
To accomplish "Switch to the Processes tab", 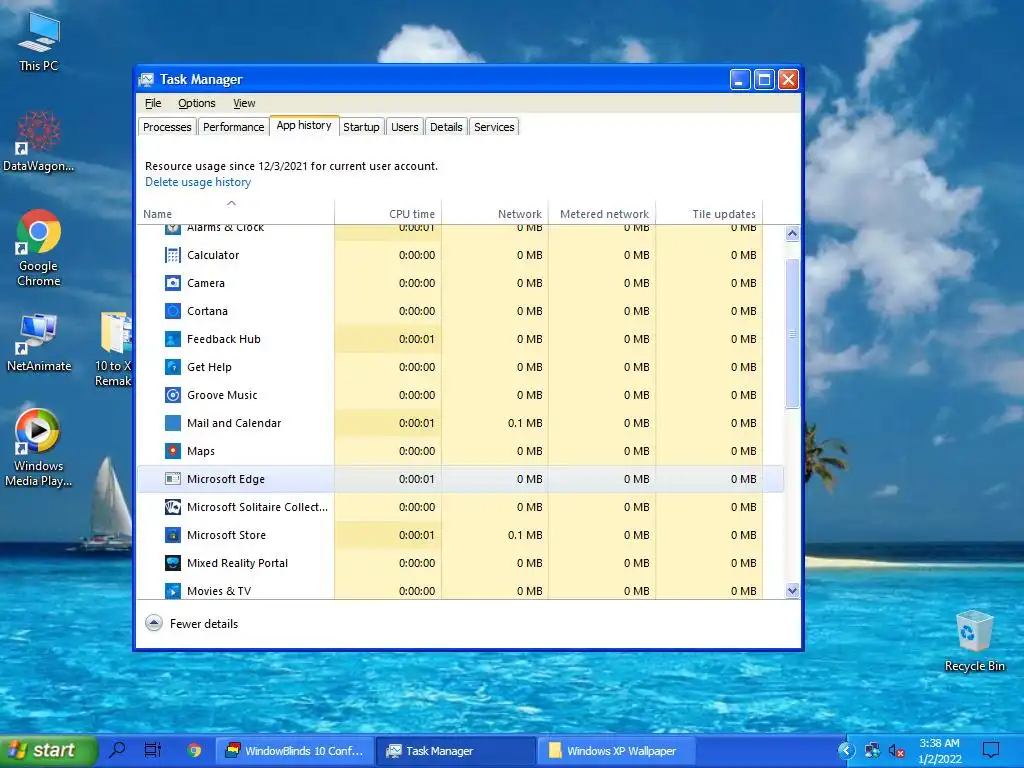I will pyautogui.click(x=167, y=127).
